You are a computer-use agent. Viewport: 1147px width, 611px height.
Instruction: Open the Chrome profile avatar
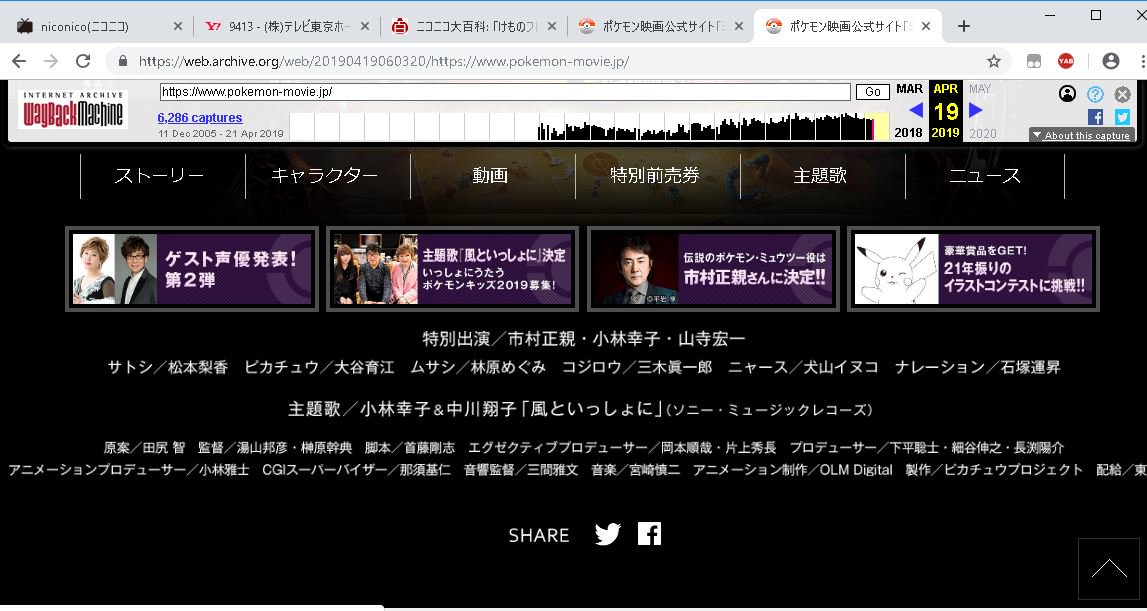click(x=1110, y=61)
